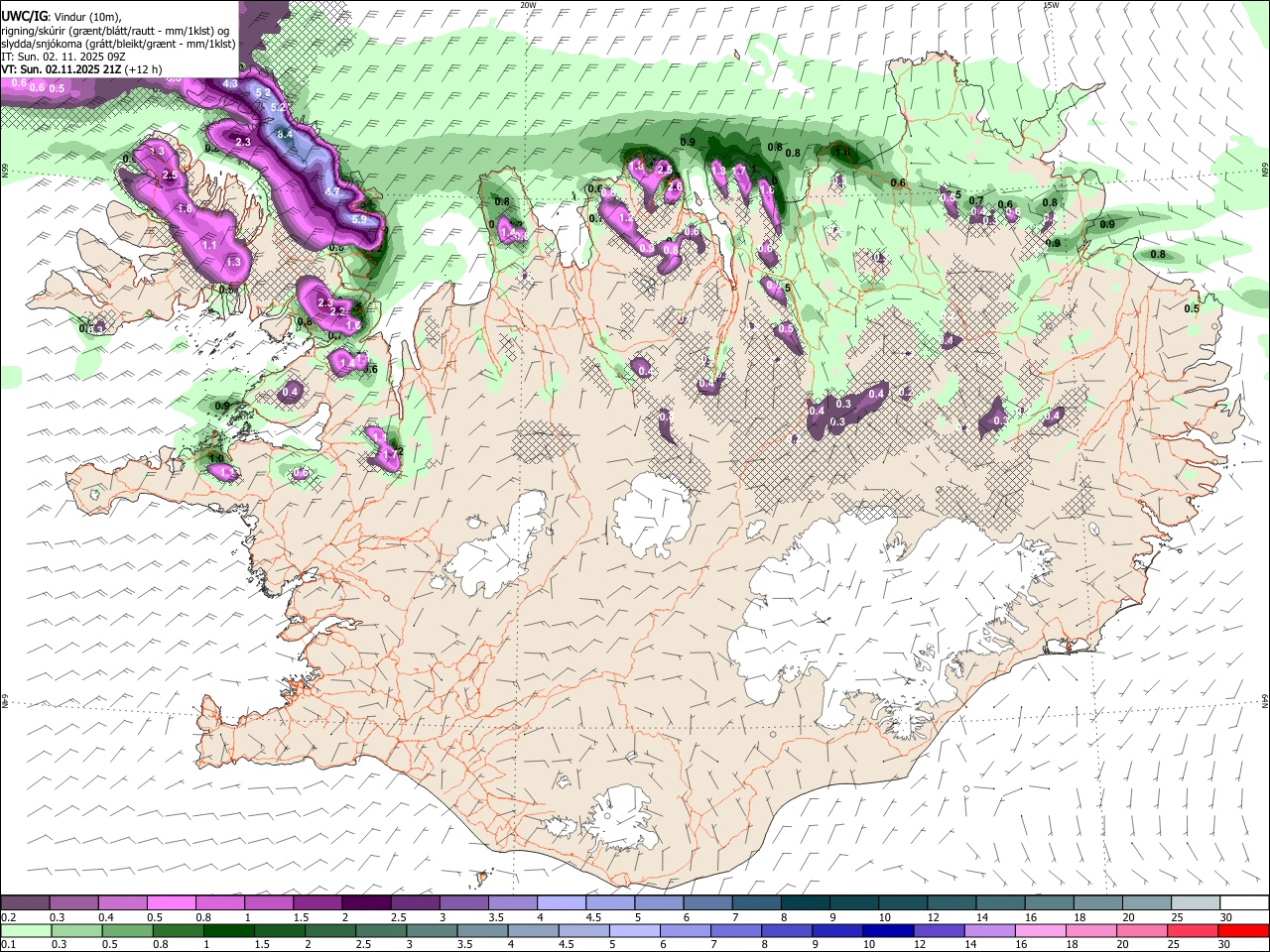Click light periwinkle snow swatch starting at 4

click(562, 903)
